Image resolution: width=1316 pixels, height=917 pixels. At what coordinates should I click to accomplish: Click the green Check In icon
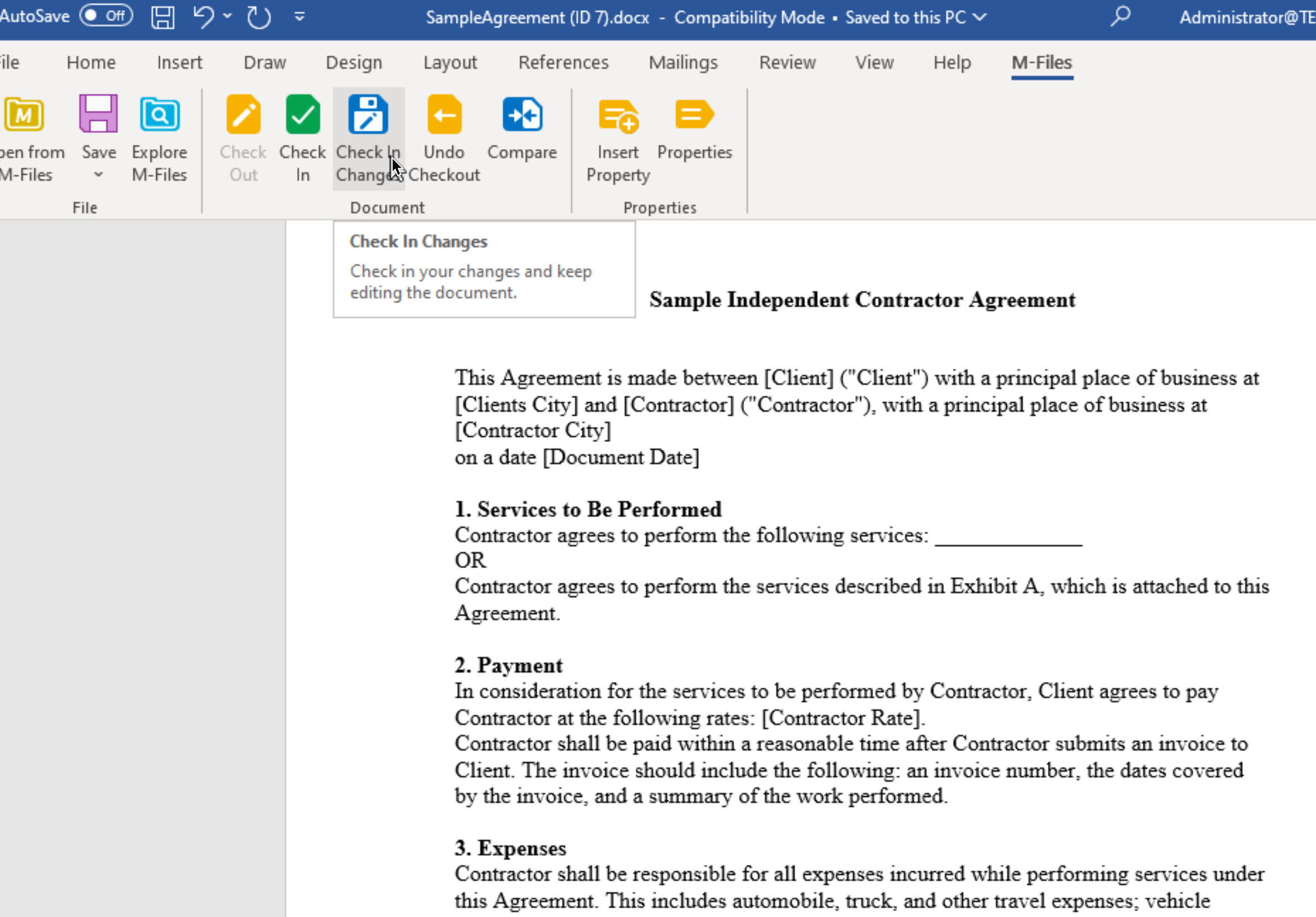click(x=303, y=114)
